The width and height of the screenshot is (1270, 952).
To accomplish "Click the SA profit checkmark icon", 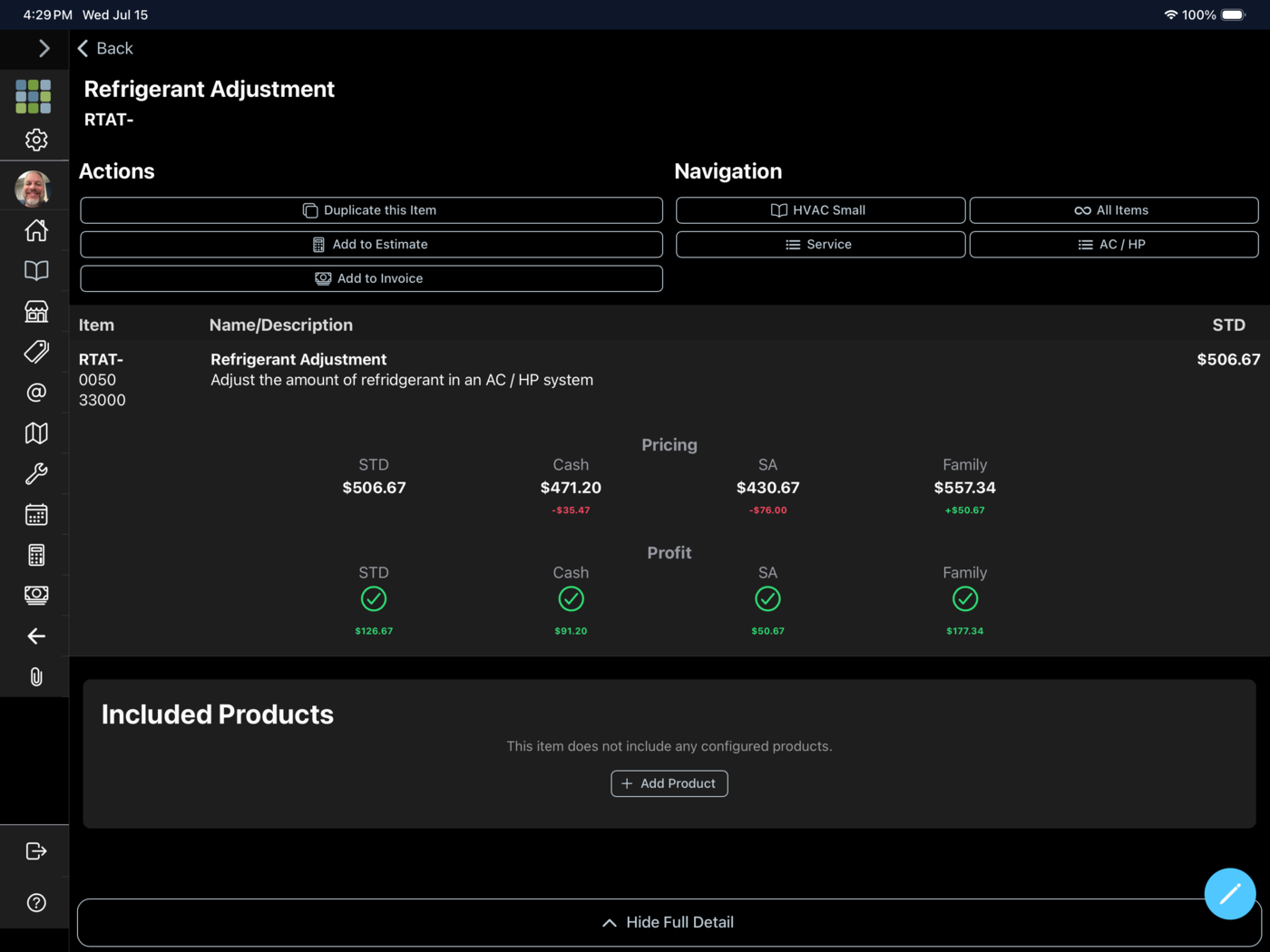I will (x=767, y=599).
